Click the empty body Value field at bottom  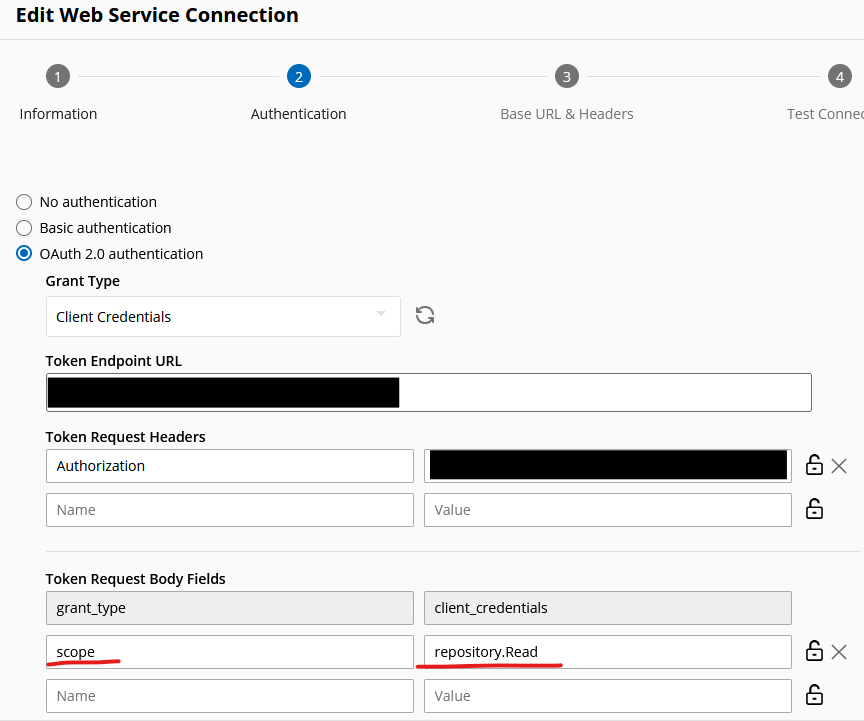click(x=608, y=696)
